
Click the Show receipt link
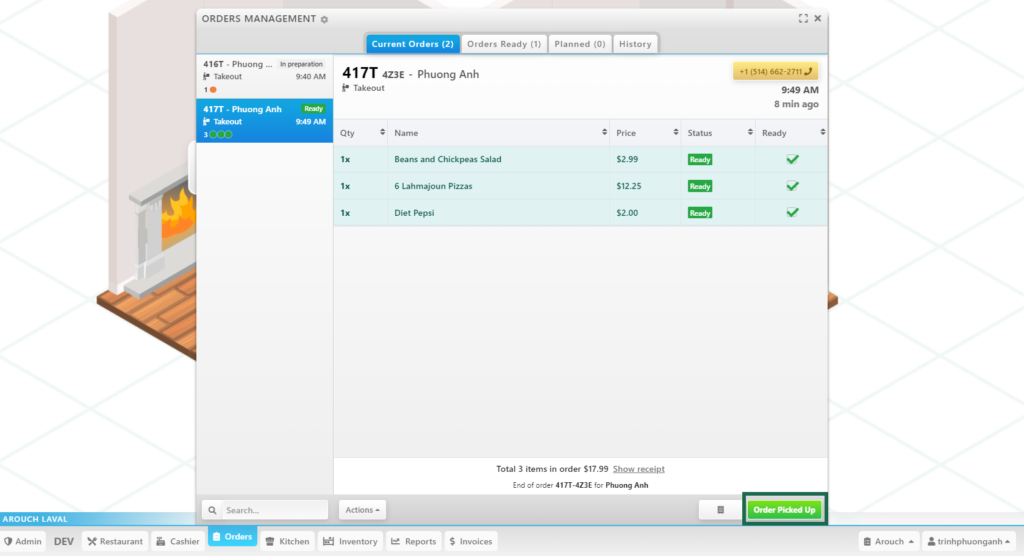pos(638,469)
